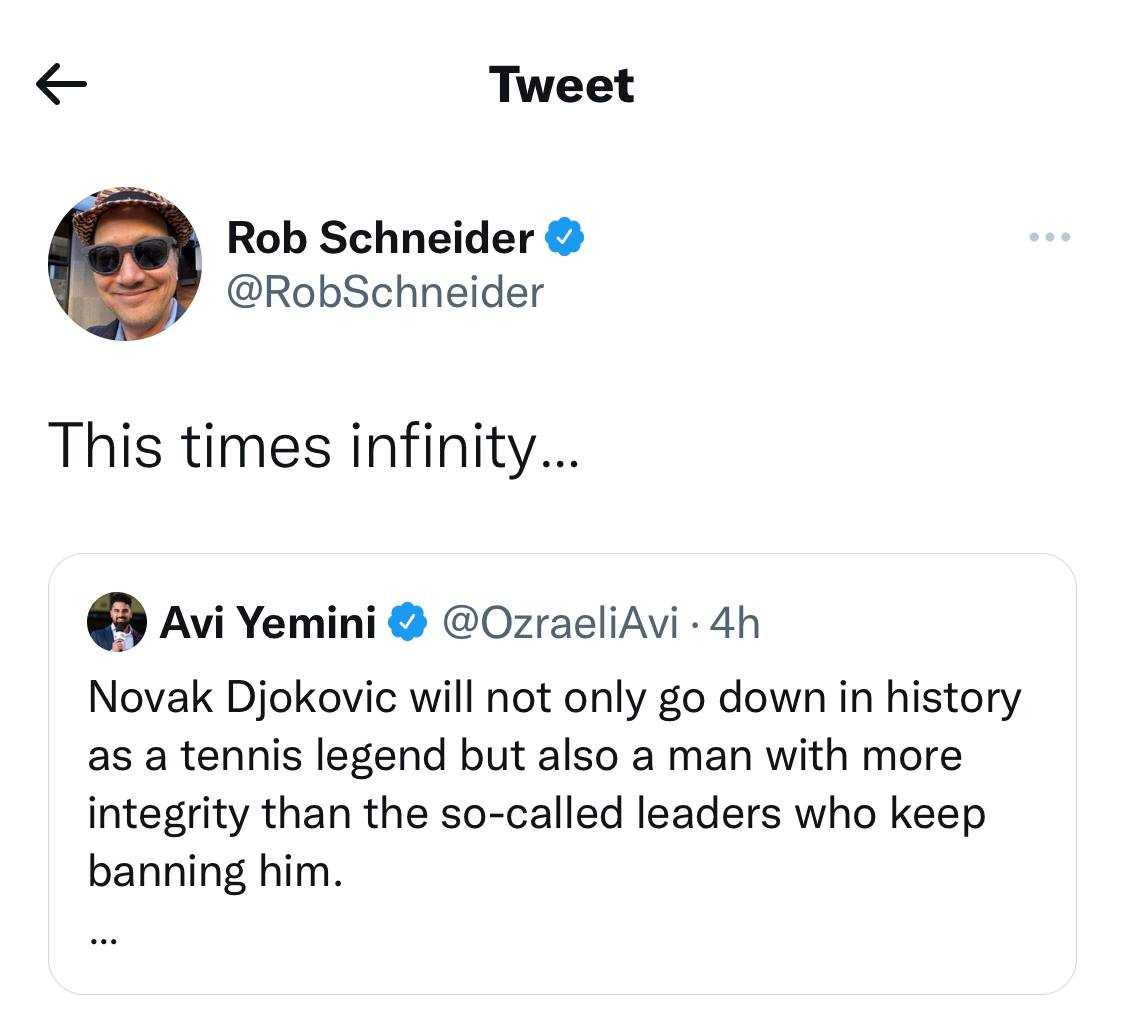1125x1031 pixels.
Task: Click the 4h timestamp on quoted tweet
Action: pos(739,622)
